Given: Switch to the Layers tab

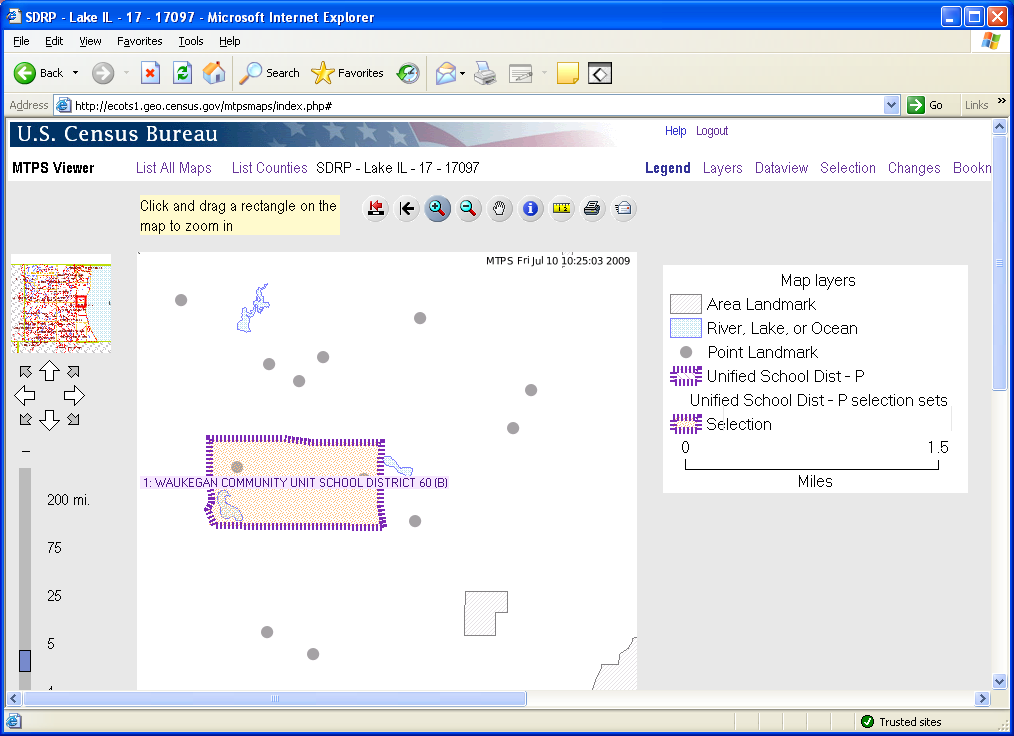Looking at the screenshot, I should tap(722, 168).
